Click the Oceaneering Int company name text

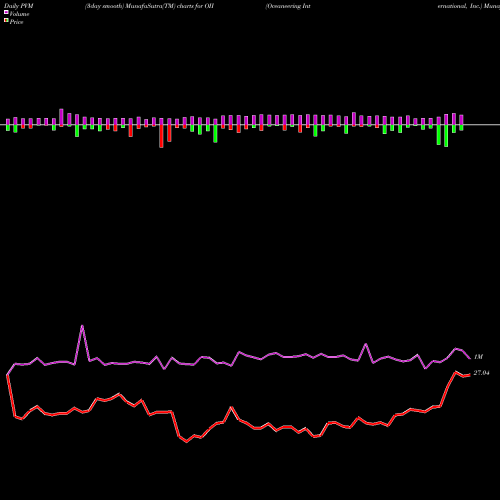[288, 6]
